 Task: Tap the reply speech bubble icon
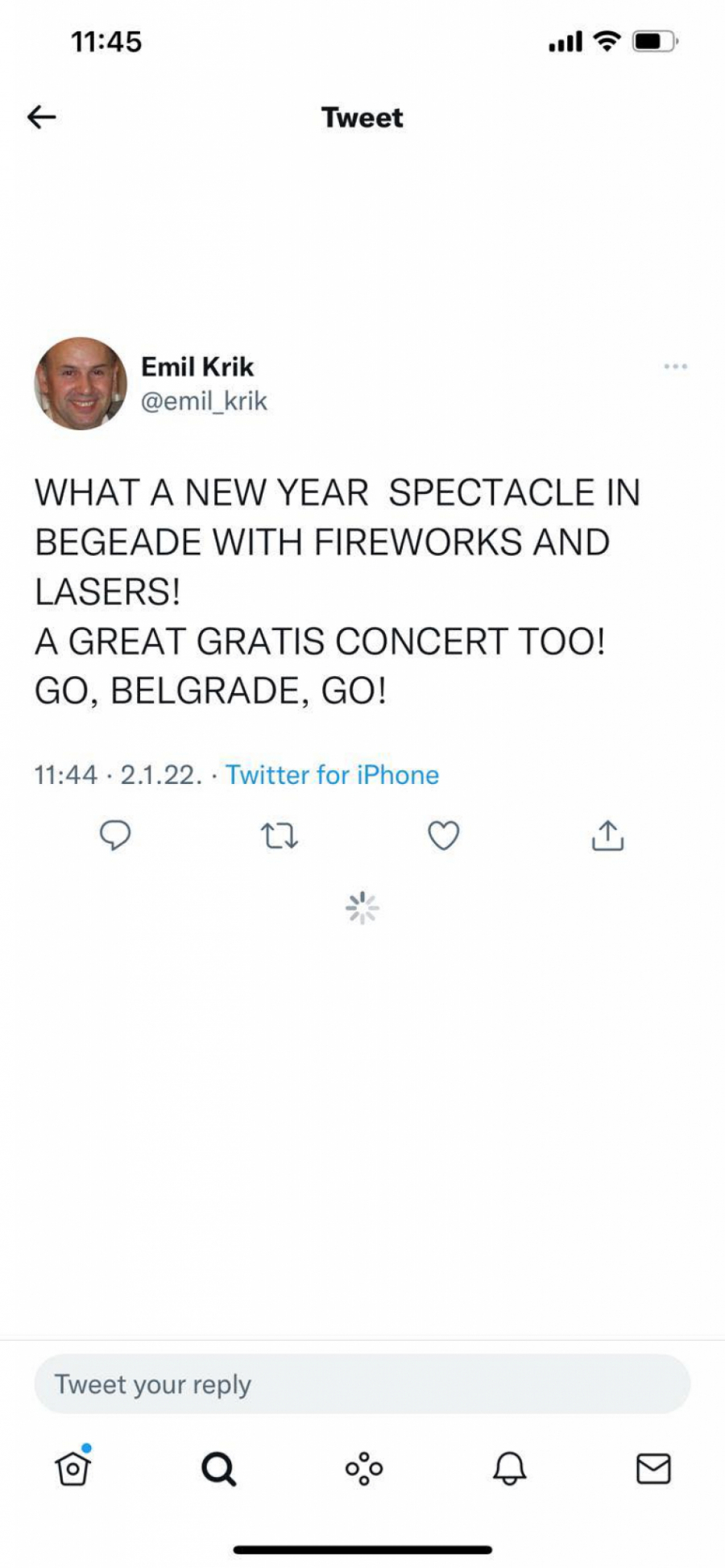click(115, 836)
